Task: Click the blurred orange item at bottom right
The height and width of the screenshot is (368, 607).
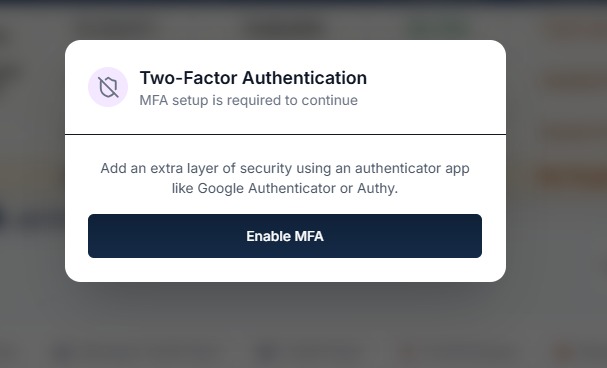Action: click(x=563, y=351)
